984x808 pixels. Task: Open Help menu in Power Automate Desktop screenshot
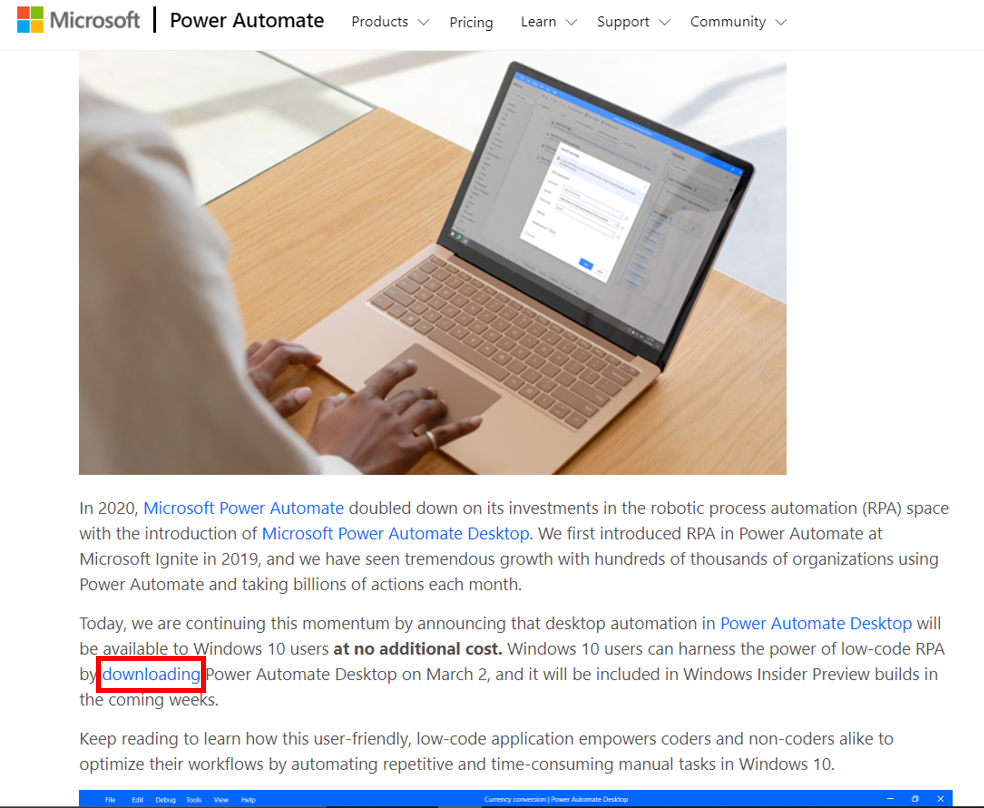coord(249,800)
